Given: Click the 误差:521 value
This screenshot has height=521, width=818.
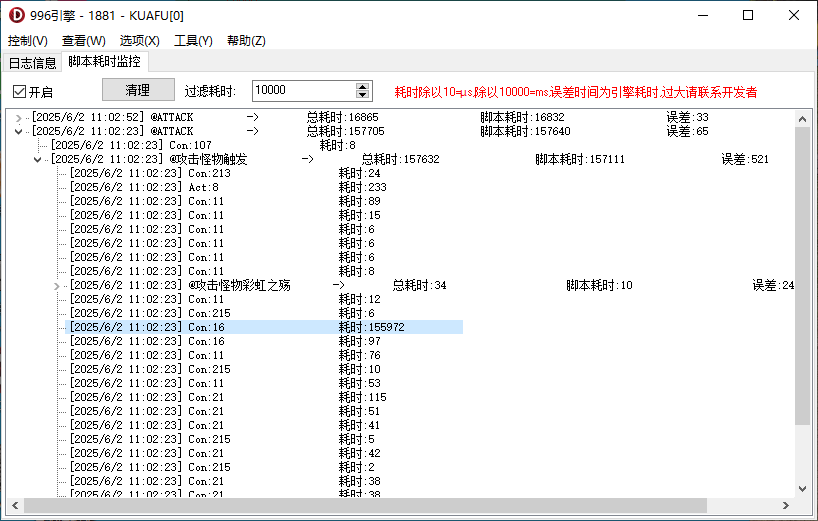Looking at the screenshot, I should click(745, 159).
